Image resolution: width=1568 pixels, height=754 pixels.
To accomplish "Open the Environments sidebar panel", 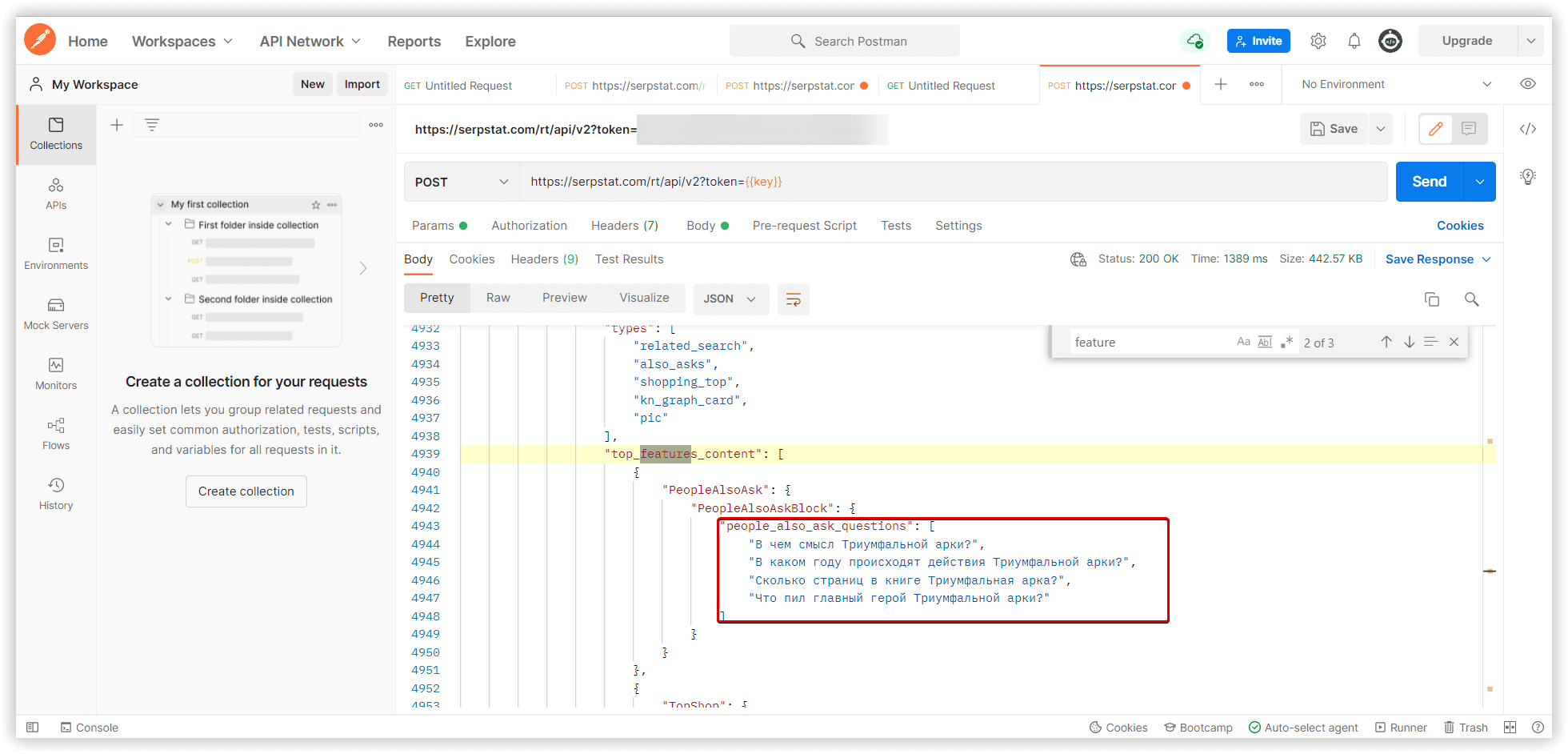I will (x=56, y=254).
